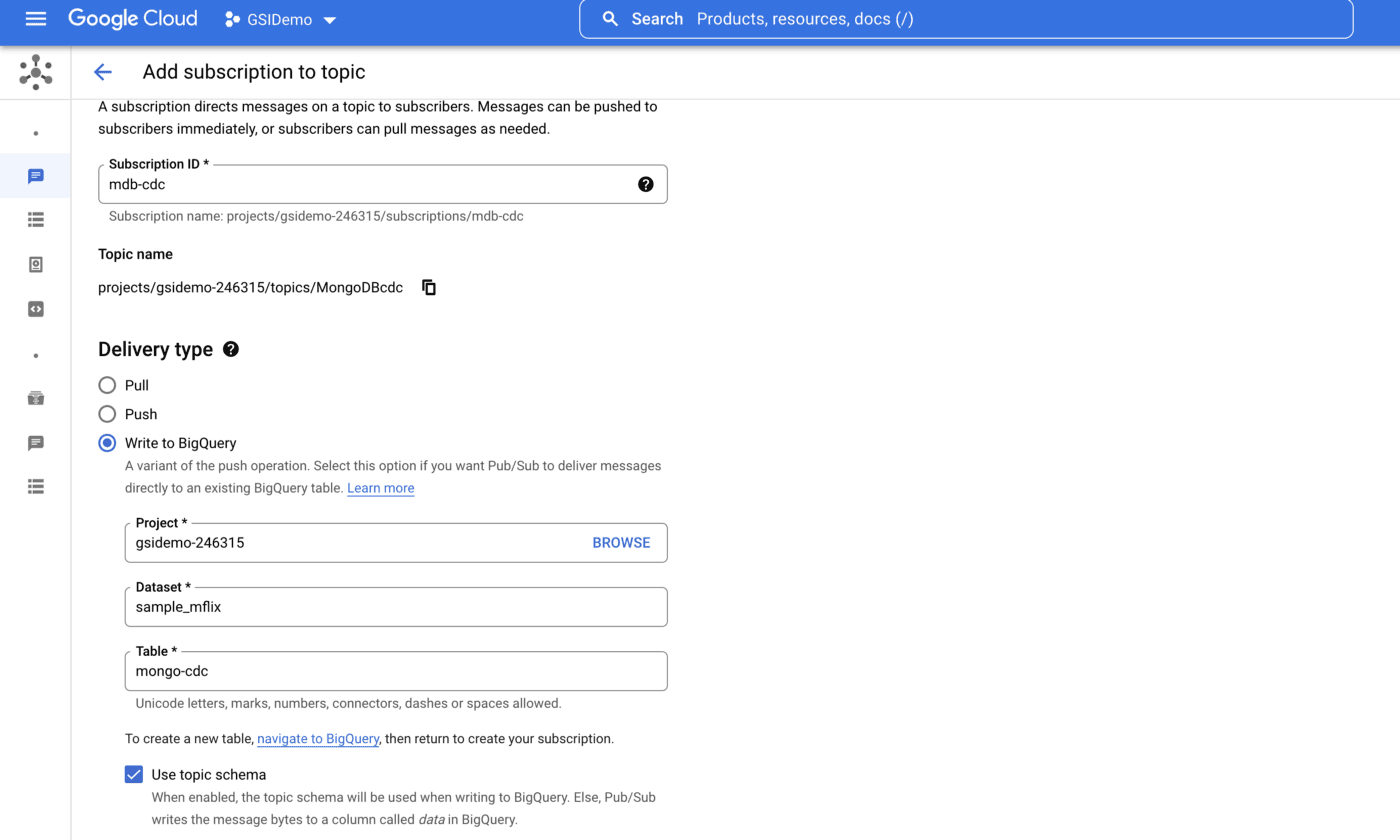Click the Dataset field containing sample_mflix

pos(395,607)
